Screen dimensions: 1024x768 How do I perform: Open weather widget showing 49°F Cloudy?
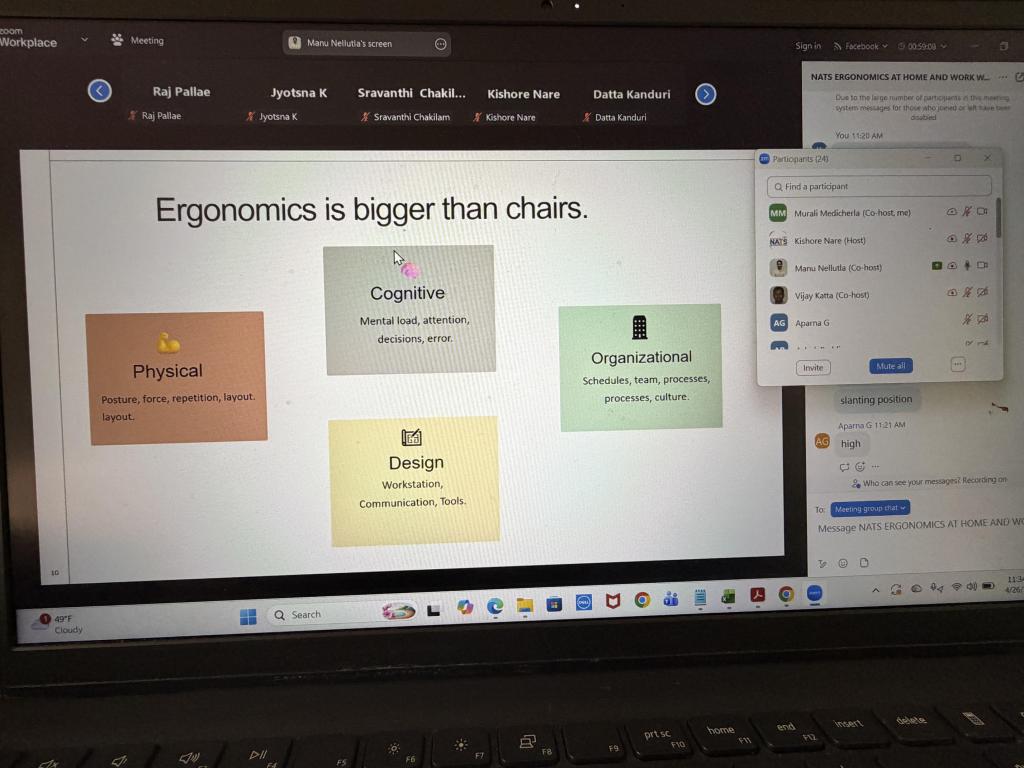[x=59, y=624]
